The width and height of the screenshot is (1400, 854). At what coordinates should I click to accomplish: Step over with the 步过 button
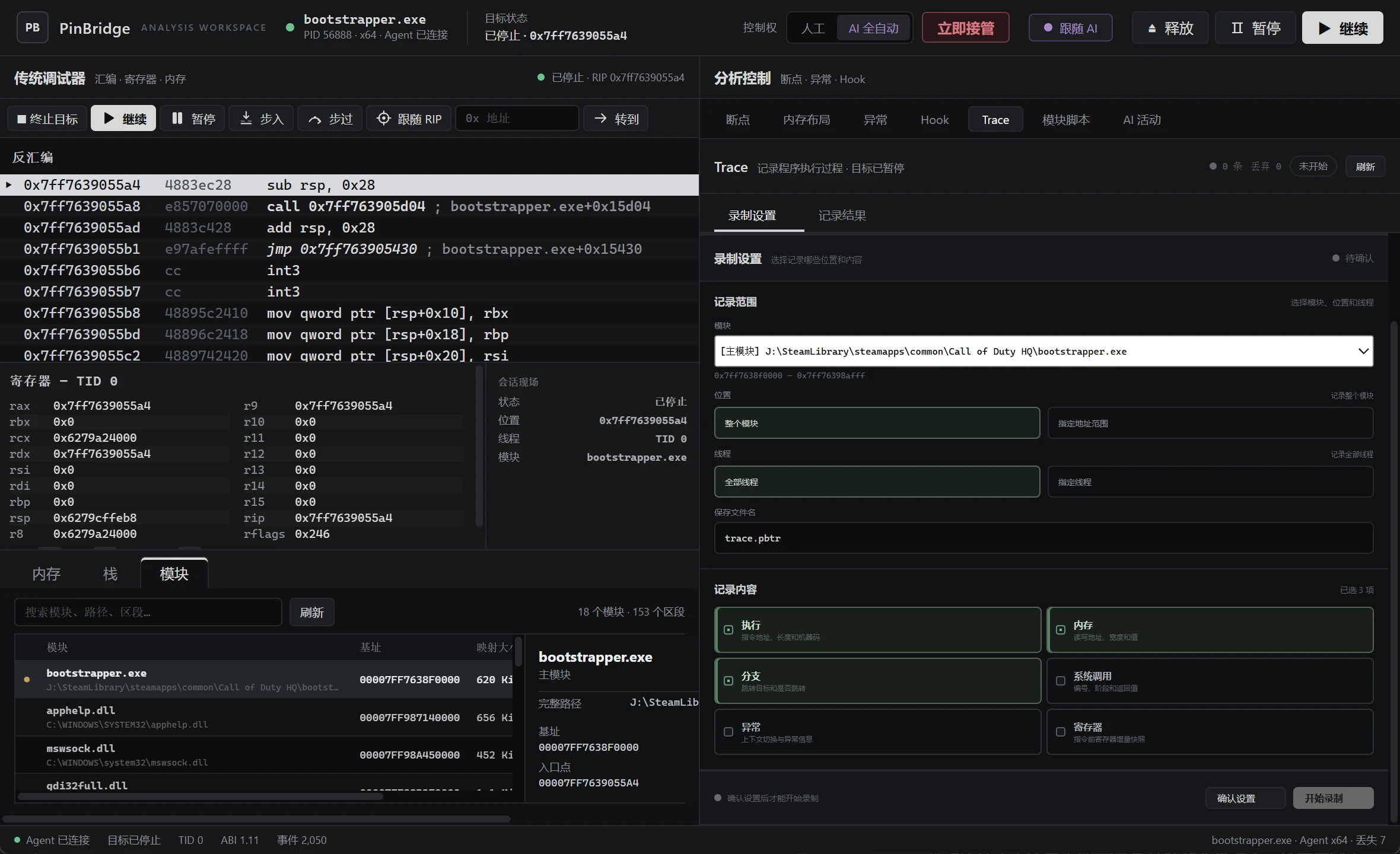pos(330,119)
